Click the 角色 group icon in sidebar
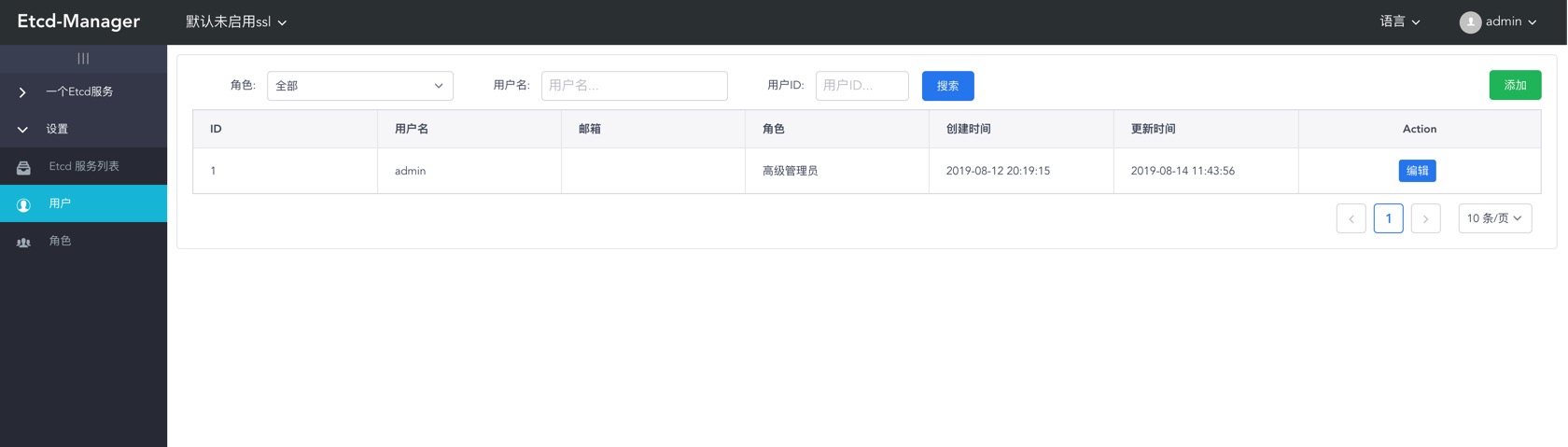This screenshot has height=447, width=1568. pos(23,242)
